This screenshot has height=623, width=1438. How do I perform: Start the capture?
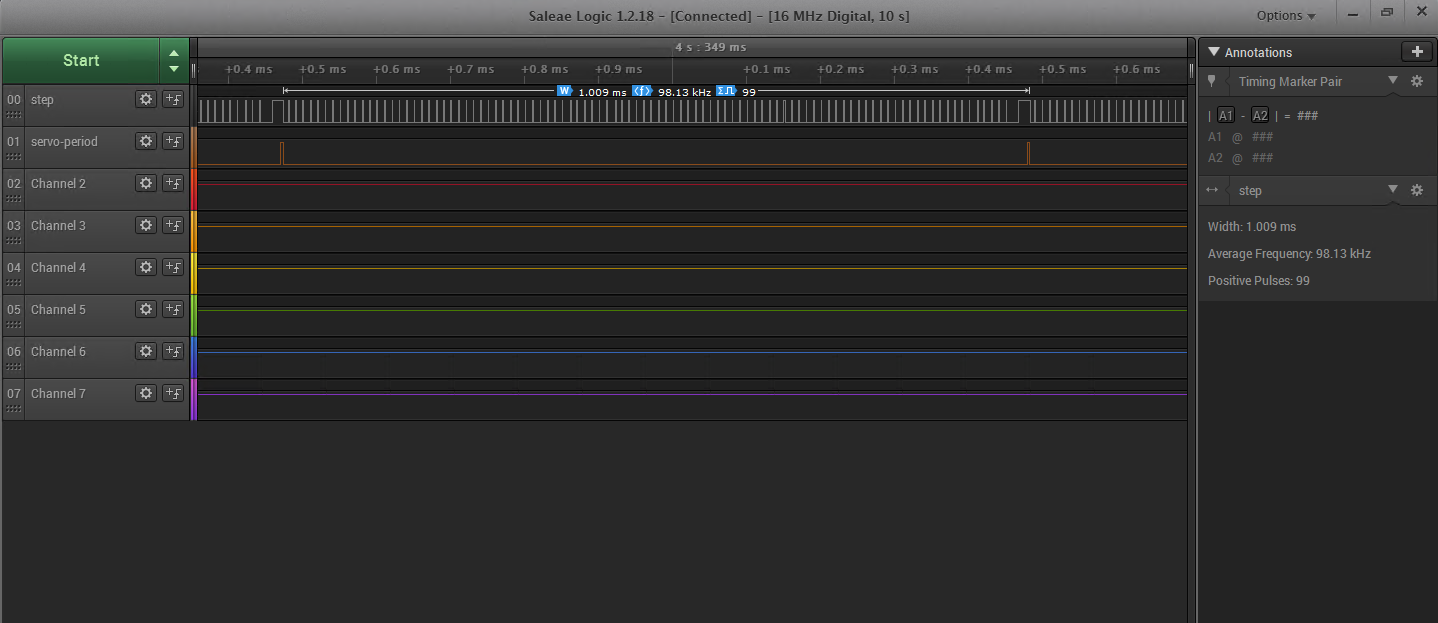tap(81, 60)
